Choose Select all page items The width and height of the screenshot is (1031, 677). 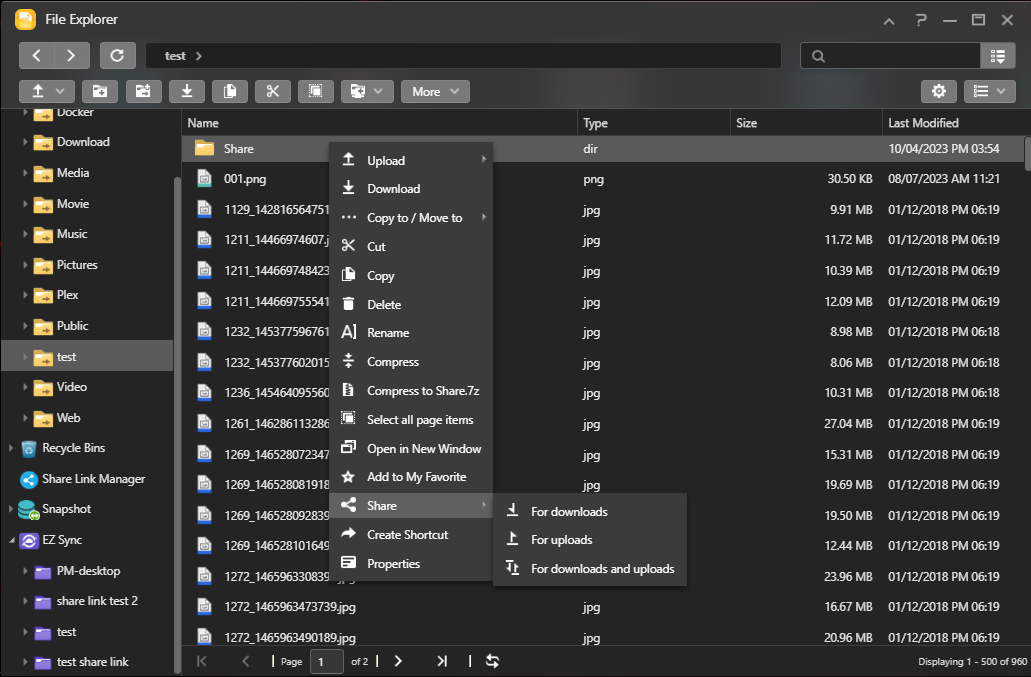pos(411,419)
